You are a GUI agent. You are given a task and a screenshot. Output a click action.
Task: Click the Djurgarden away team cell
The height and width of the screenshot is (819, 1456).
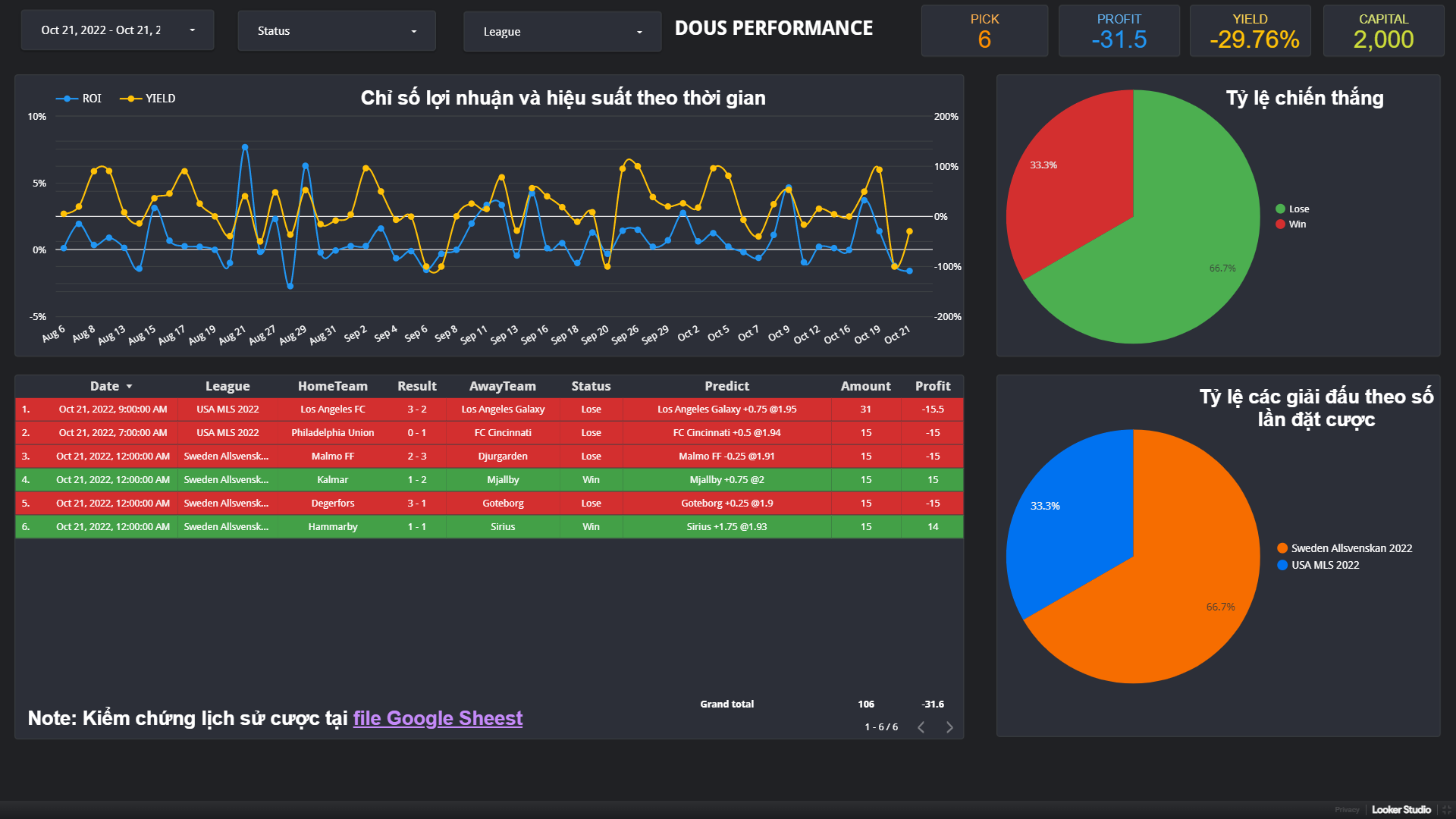coord(502,457)
